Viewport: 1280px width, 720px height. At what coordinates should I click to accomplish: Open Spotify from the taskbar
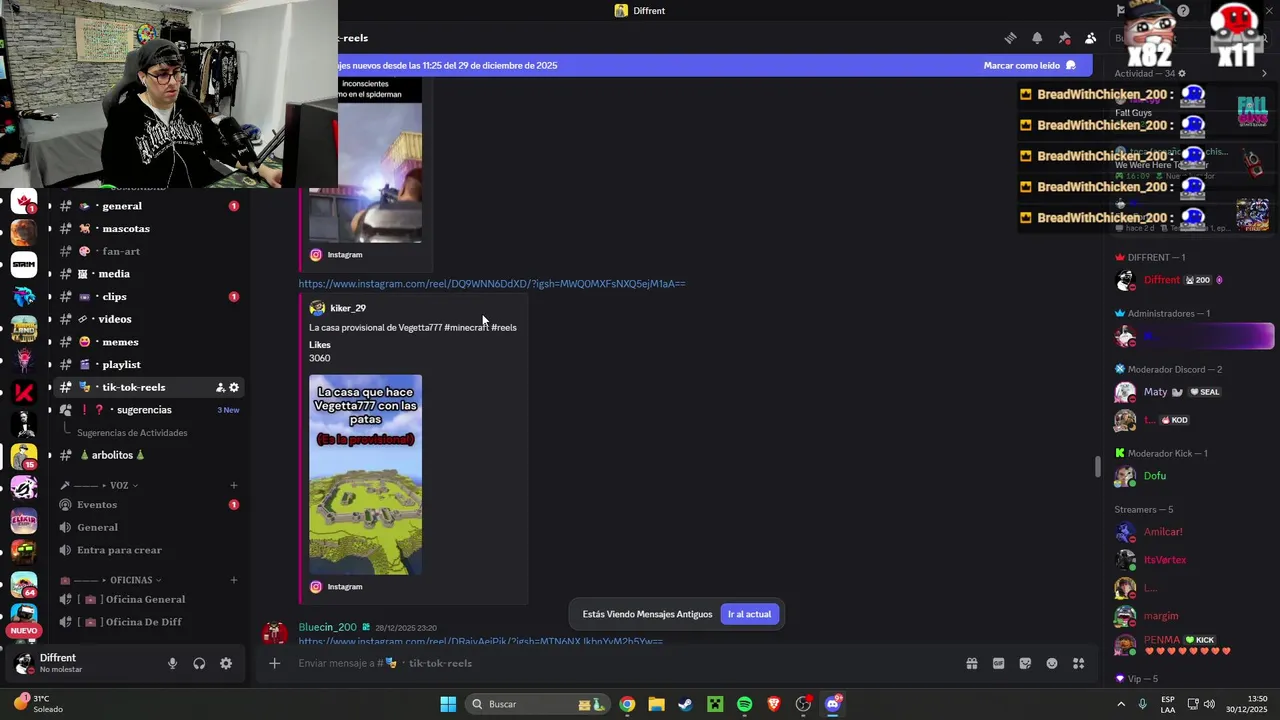[x=744, y=704]
